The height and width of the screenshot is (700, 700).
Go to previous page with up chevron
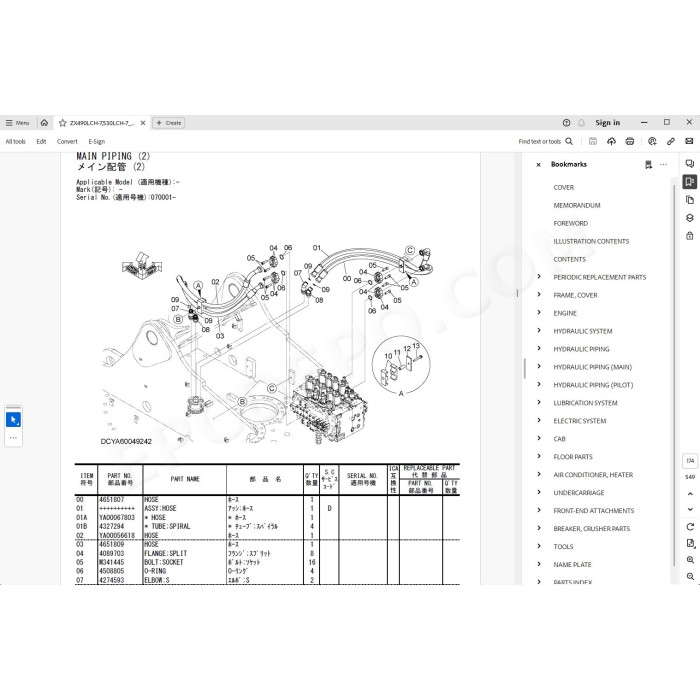690,494
